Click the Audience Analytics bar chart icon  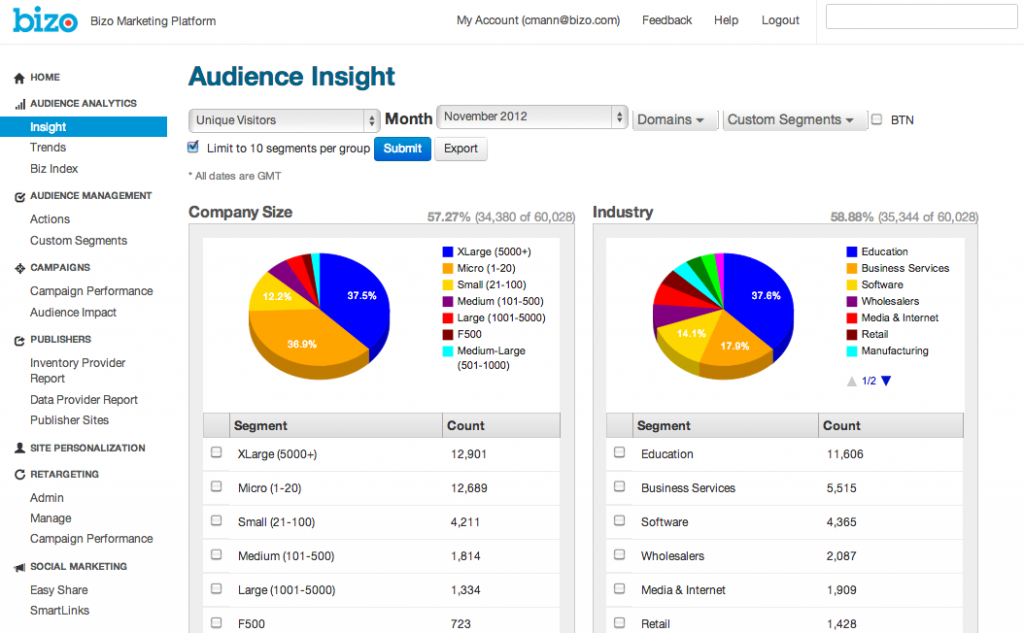20,104
